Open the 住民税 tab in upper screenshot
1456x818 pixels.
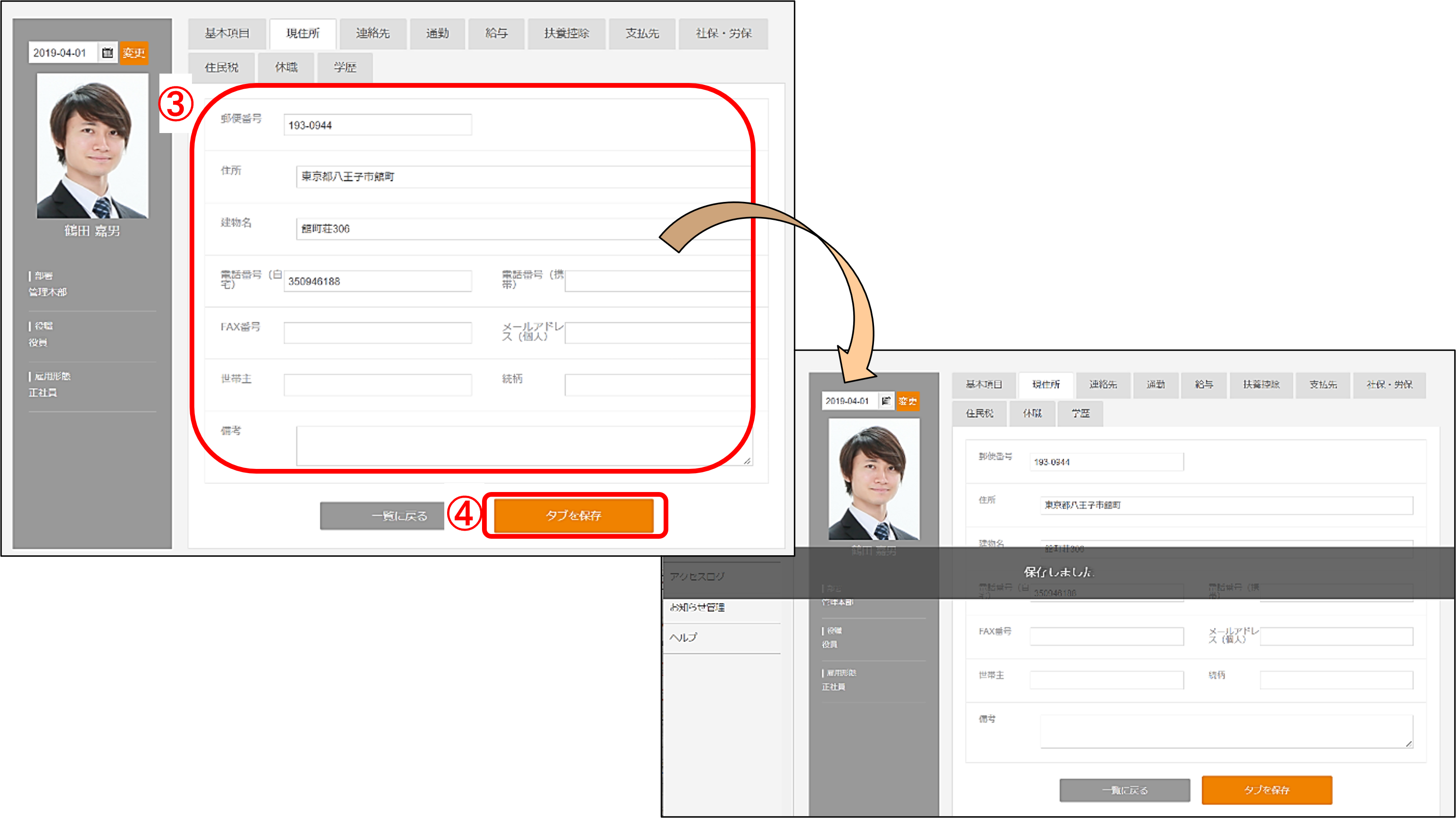click(x=222, y=67)
